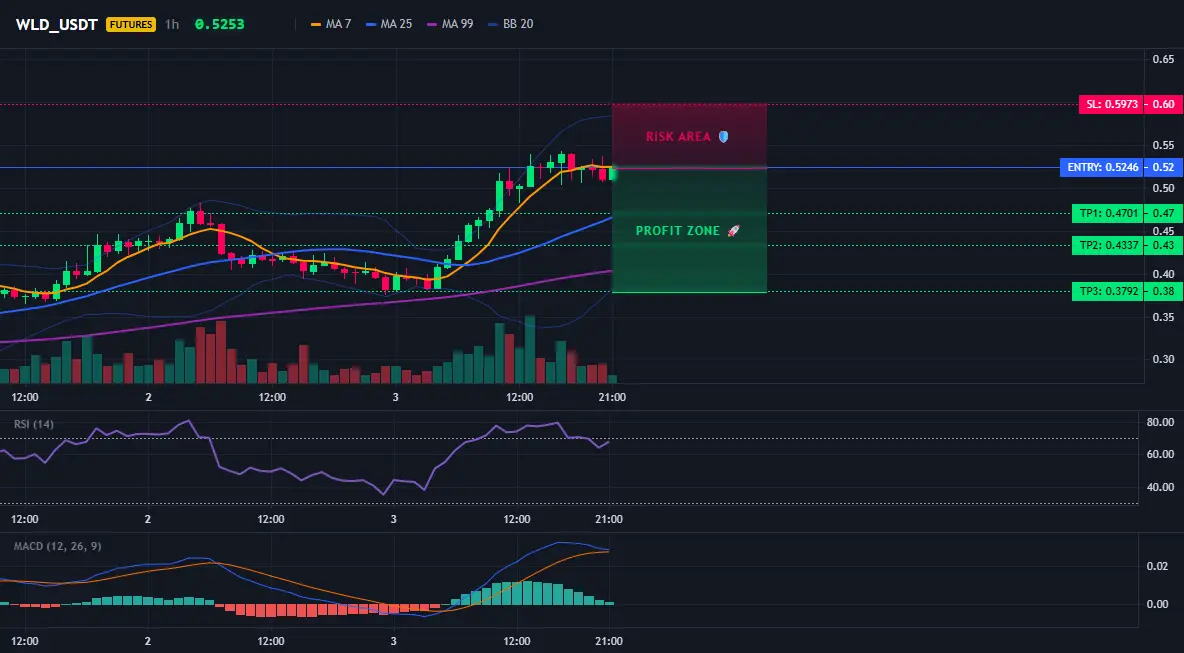Click the green PROFIT ZONE text
Image resolution: width=1184 pixels, height=653 pixels.
click(678, 231)
